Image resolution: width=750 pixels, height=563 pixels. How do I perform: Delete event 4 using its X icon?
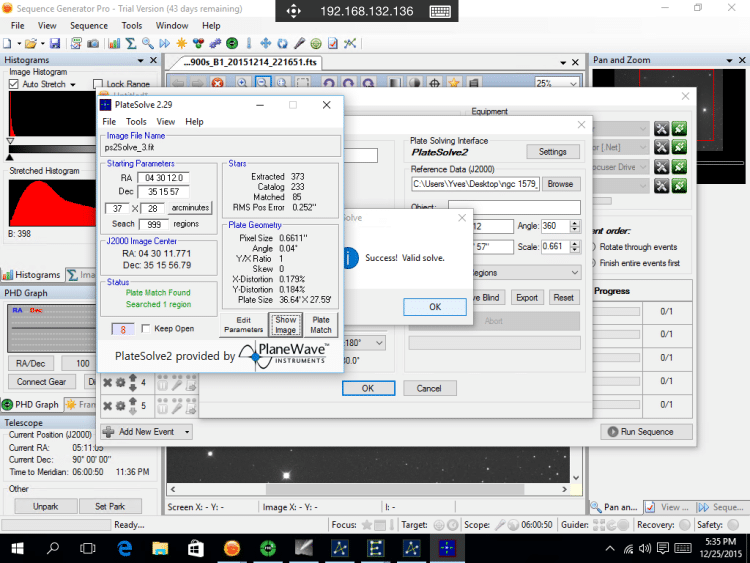[x=108, y=383]
